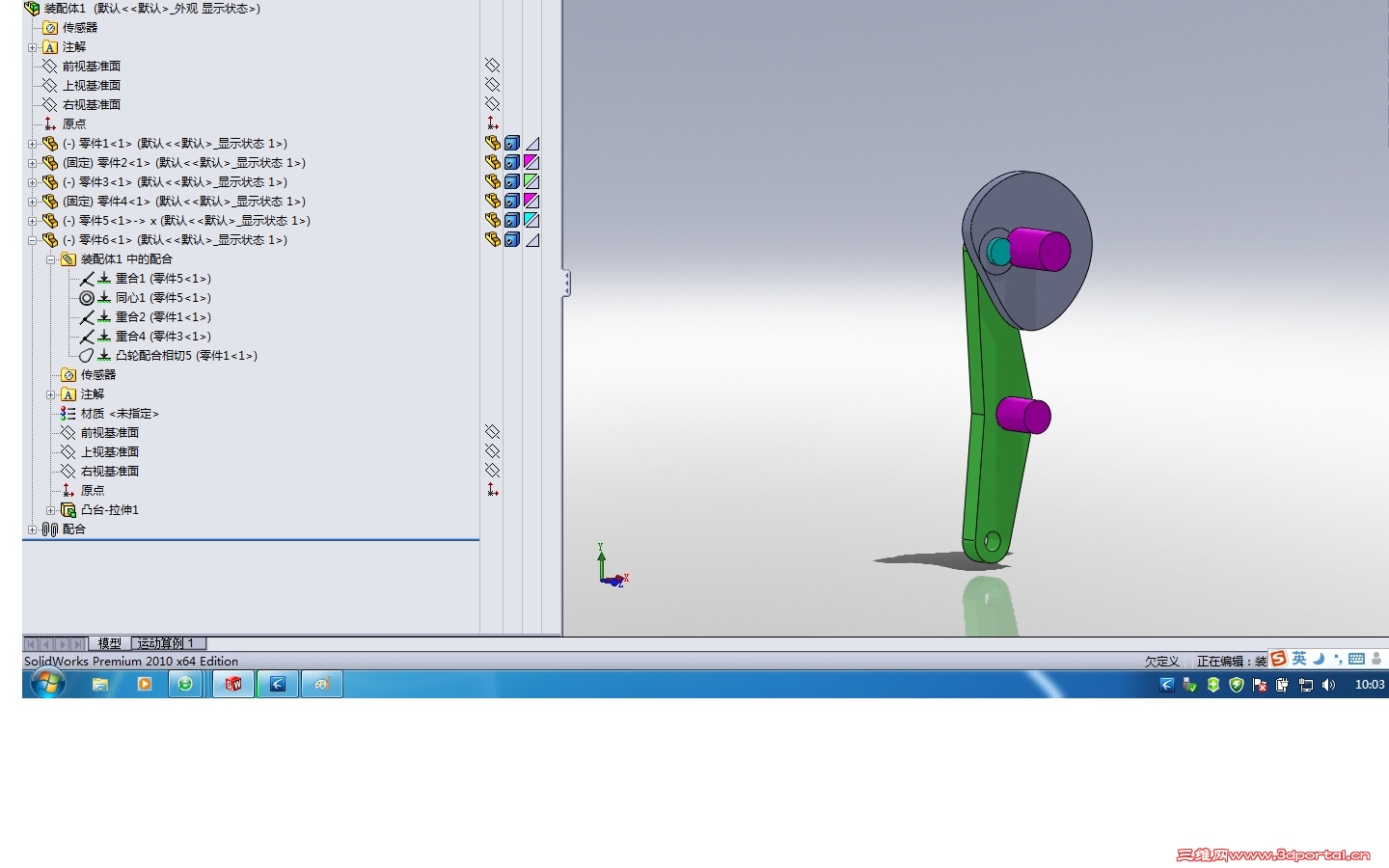Viewport: 1389px width, 868px height.
Task: Toggle hide/show for 零件2 in display pane
Action: (x=492, y=162)
